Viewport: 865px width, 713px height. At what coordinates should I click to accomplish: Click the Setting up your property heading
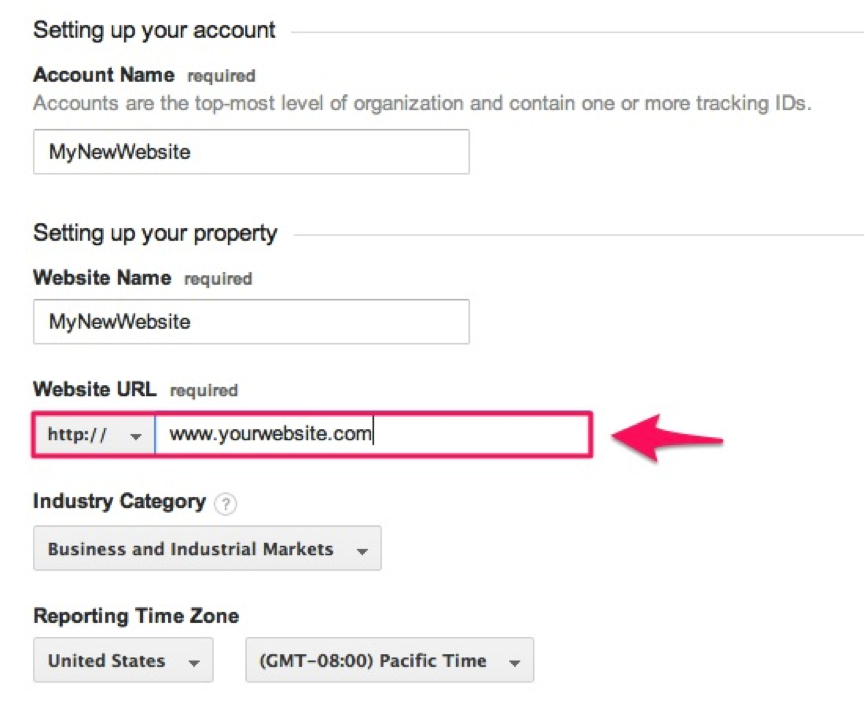[x=155, y=233]
